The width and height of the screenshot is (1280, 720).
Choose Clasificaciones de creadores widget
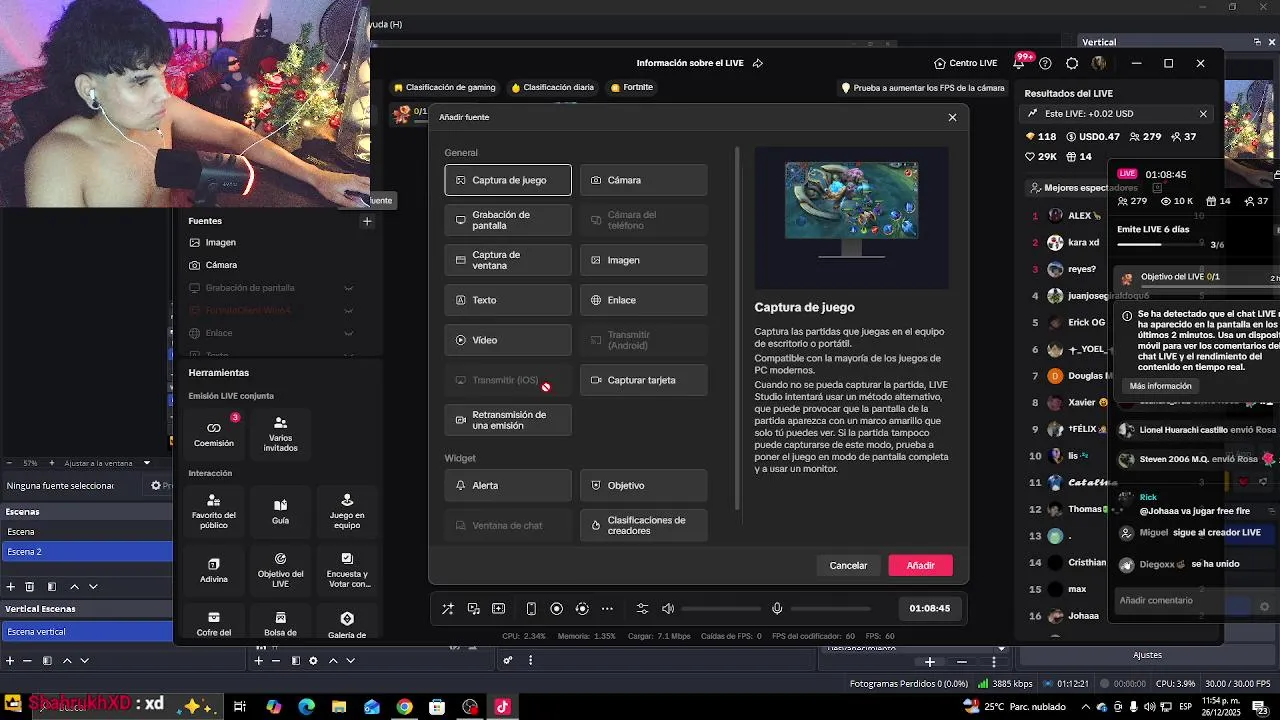click(x=643, y=525)
